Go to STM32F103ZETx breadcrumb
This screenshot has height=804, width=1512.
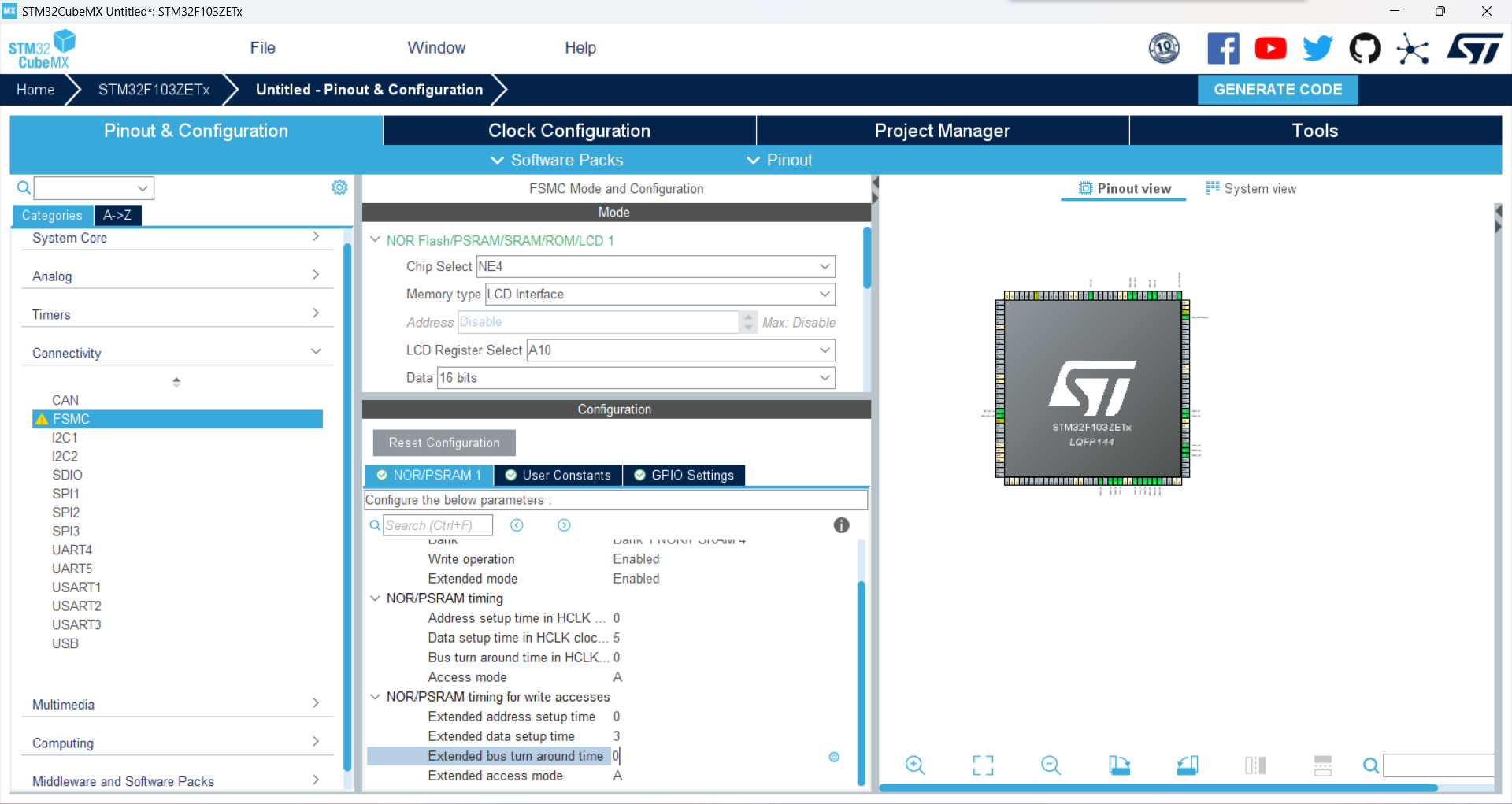tap(154, 90)
